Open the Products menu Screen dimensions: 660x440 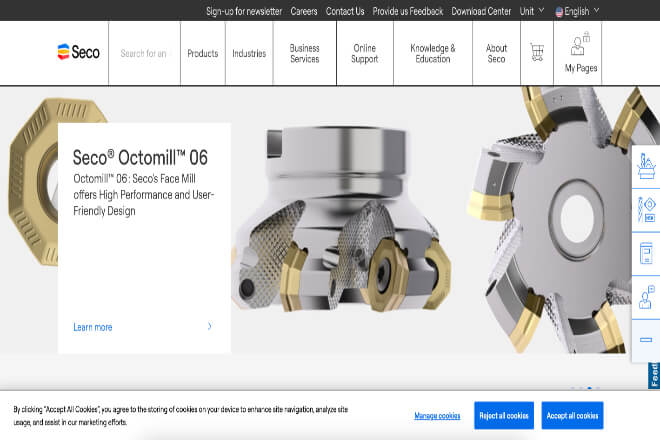point(202,53)
